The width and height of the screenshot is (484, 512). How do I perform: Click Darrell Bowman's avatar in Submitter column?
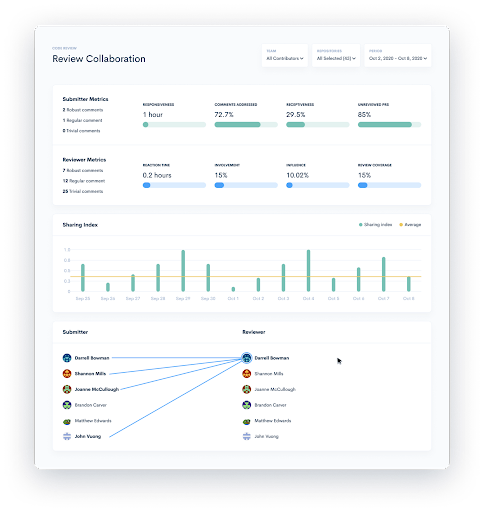point(67,358)
